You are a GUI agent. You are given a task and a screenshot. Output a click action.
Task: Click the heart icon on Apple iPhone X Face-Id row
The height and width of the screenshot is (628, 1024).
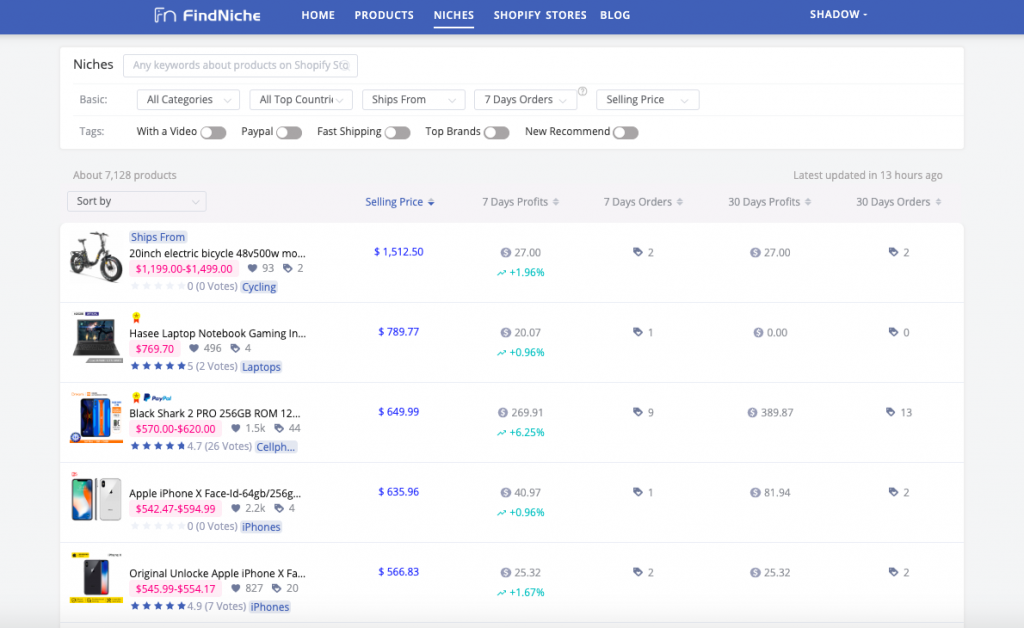click(236, 509)
